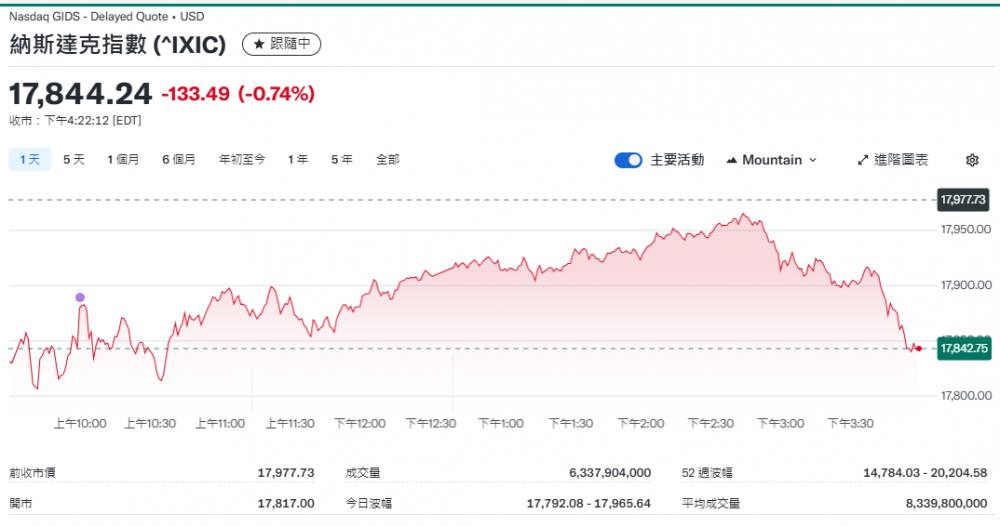The height and width of the screenshot is (527, 1000).
Task: Select the 全部 full history range
Action: [x=388, y=159]
